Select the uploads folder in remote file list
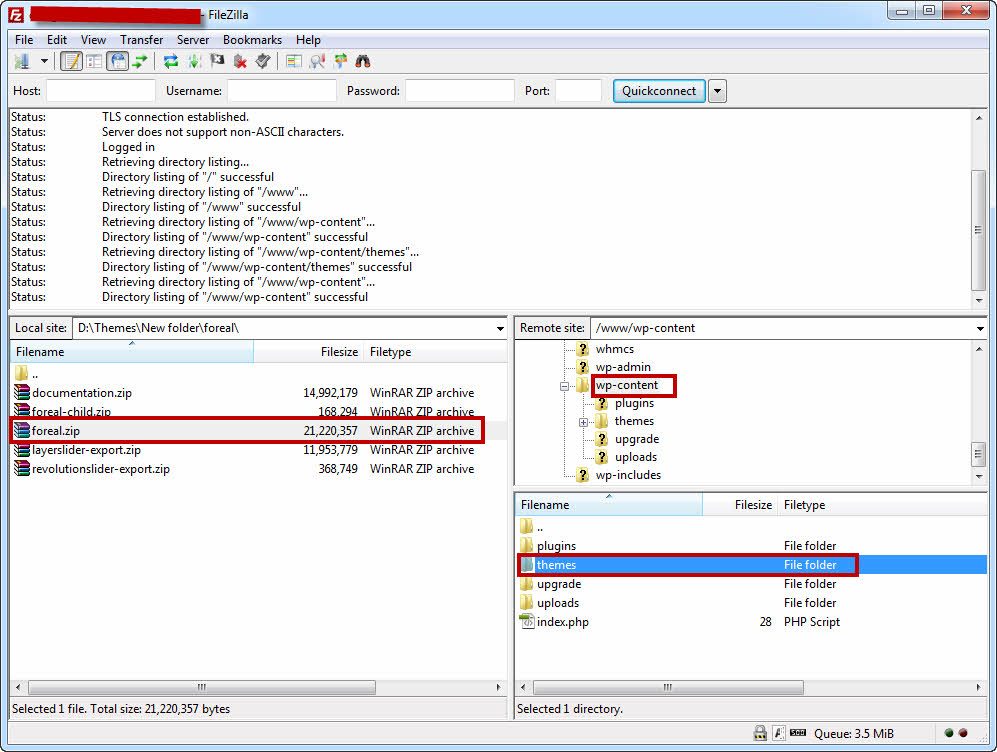 [x=752, y=603]
